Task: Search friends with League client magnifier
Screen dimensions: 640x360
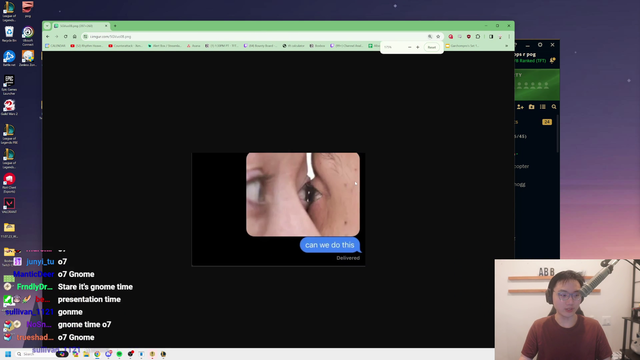Action: (554, 107)
